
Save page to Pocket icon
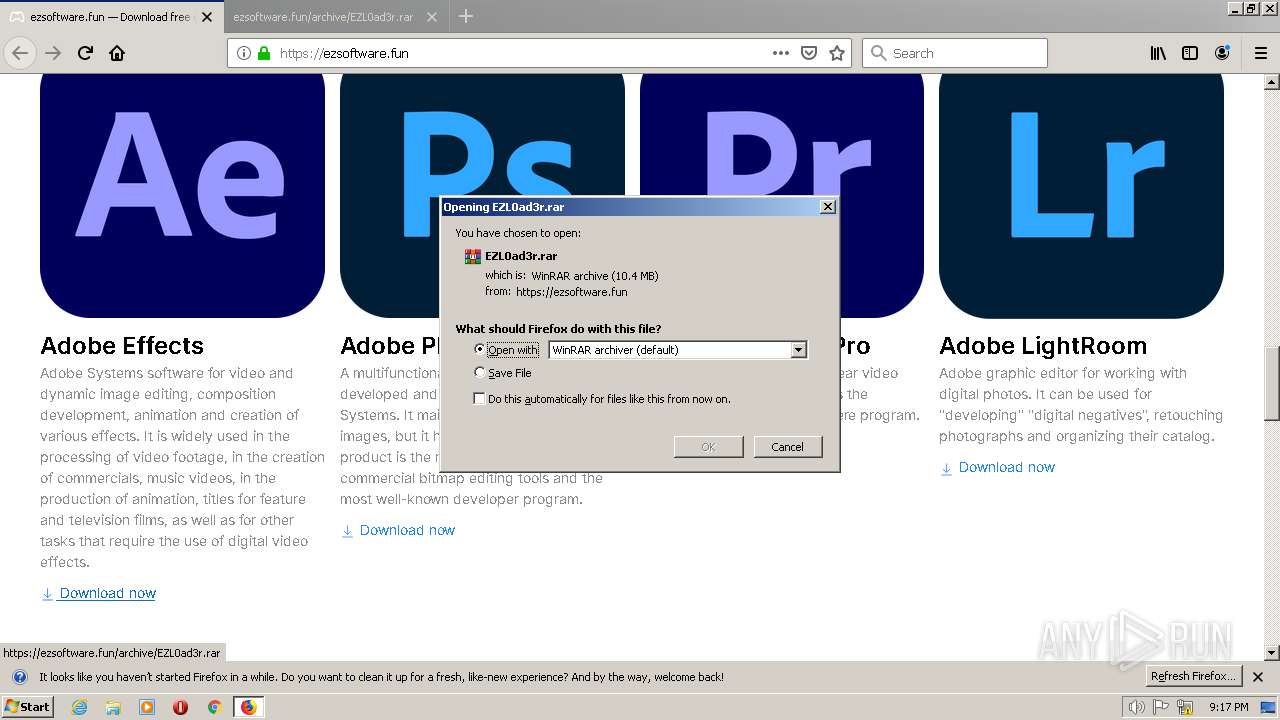tap(809, 53)
